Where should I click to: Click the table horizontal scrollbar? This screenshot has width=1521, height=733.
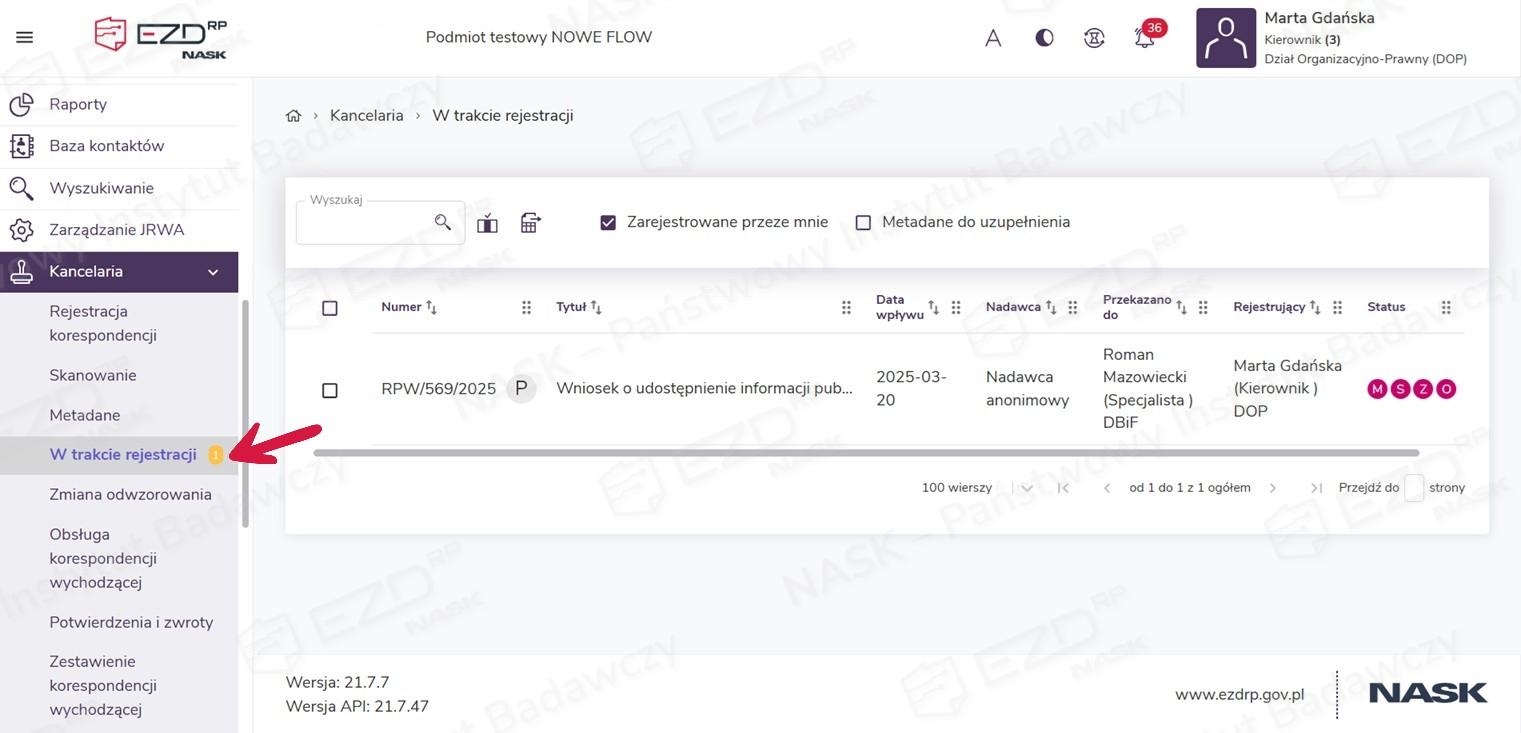[865, 453]
